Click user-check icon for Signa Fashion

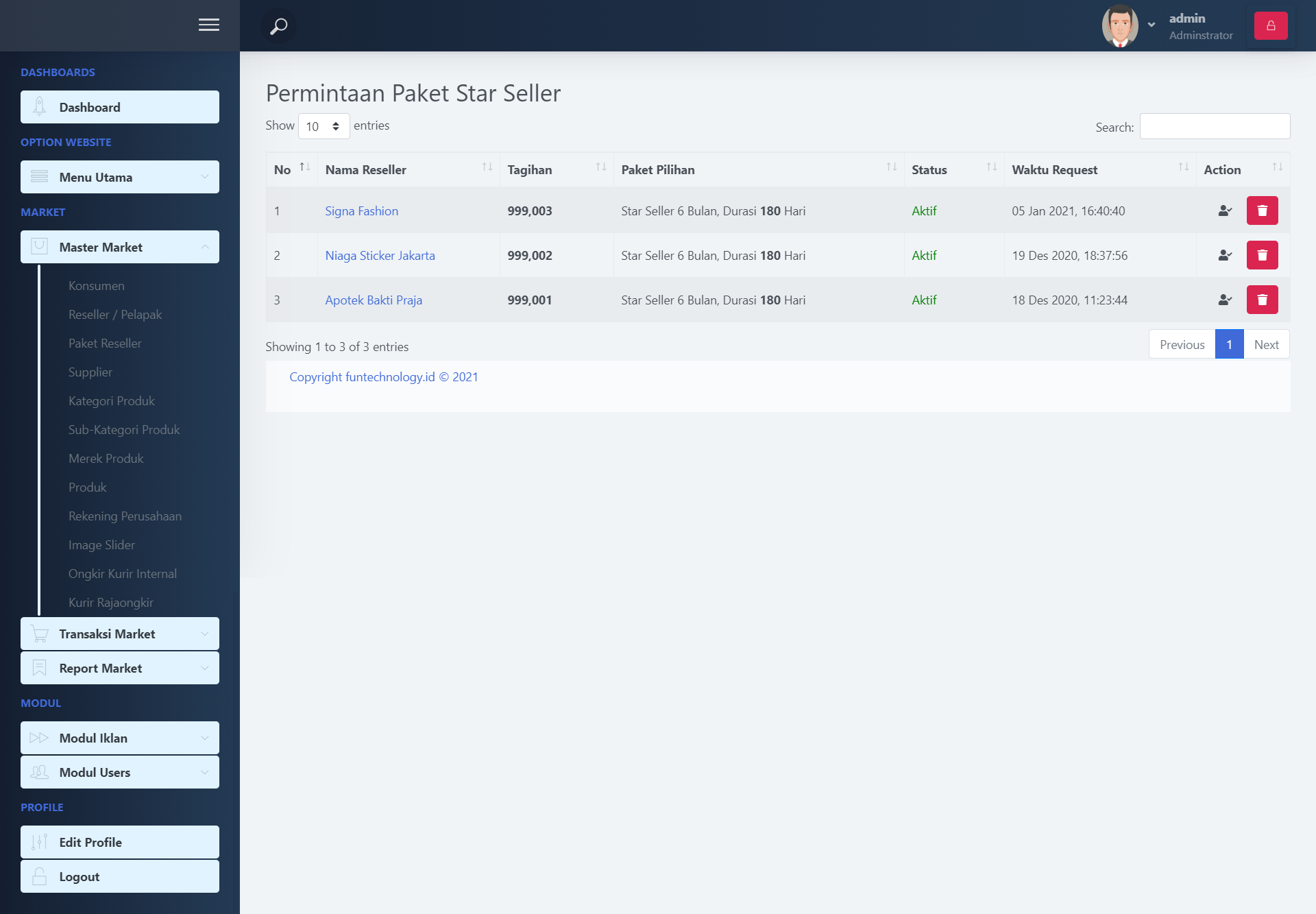pos(1225,211)
